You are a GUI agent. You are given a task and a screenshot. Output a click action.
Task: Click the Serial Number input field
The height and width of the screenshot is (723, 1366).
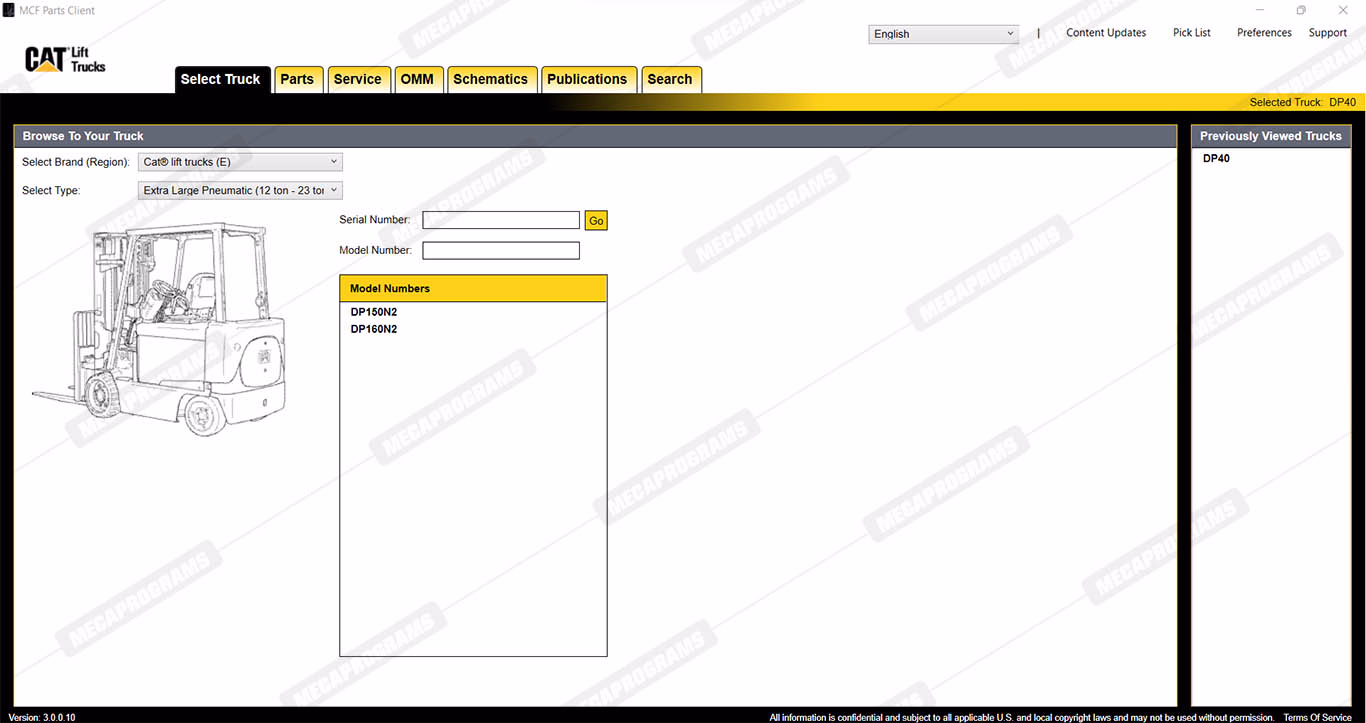point(500,220)
